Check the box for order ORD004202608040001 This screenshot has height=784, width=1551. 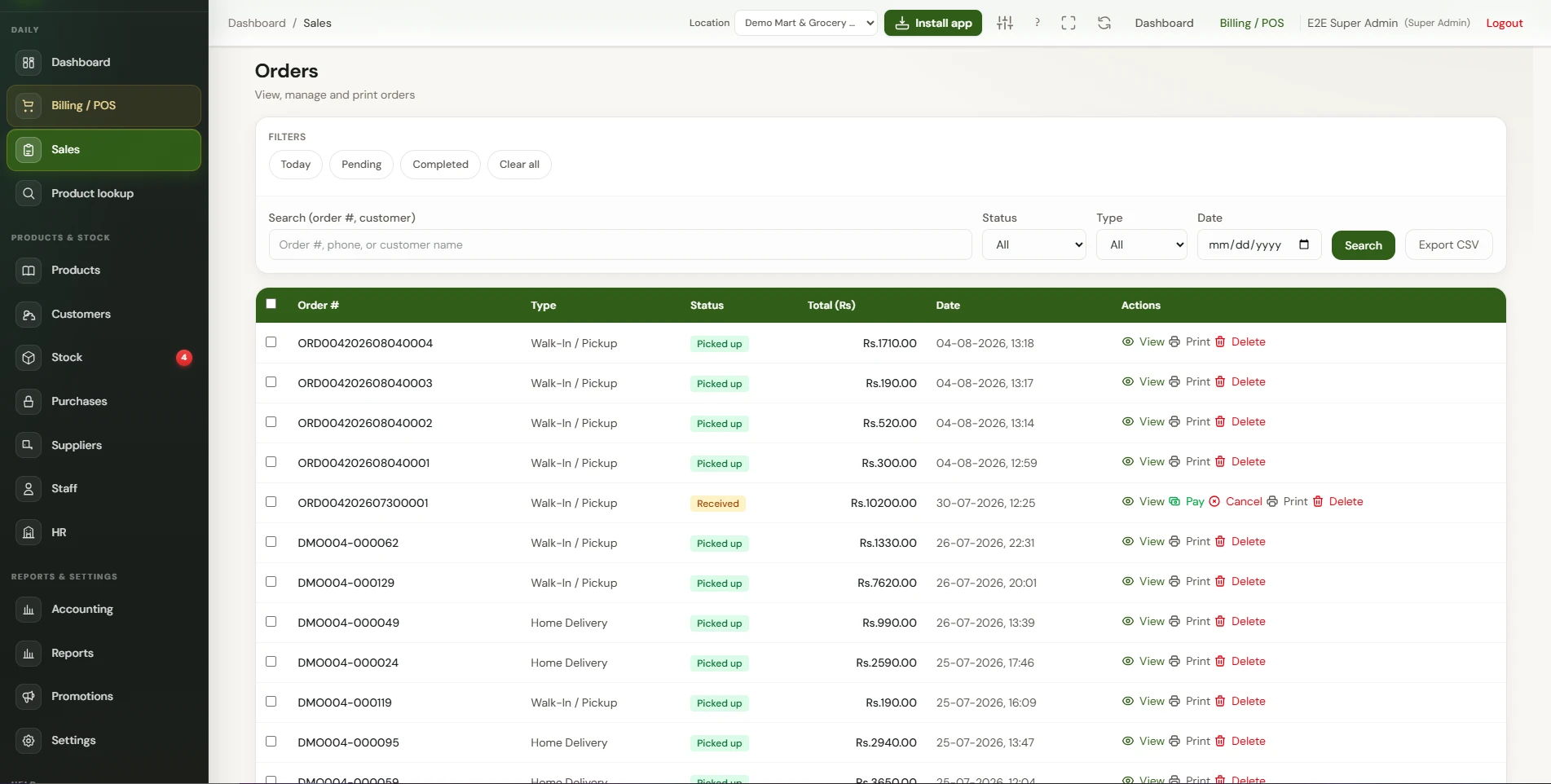click(271, 462)
